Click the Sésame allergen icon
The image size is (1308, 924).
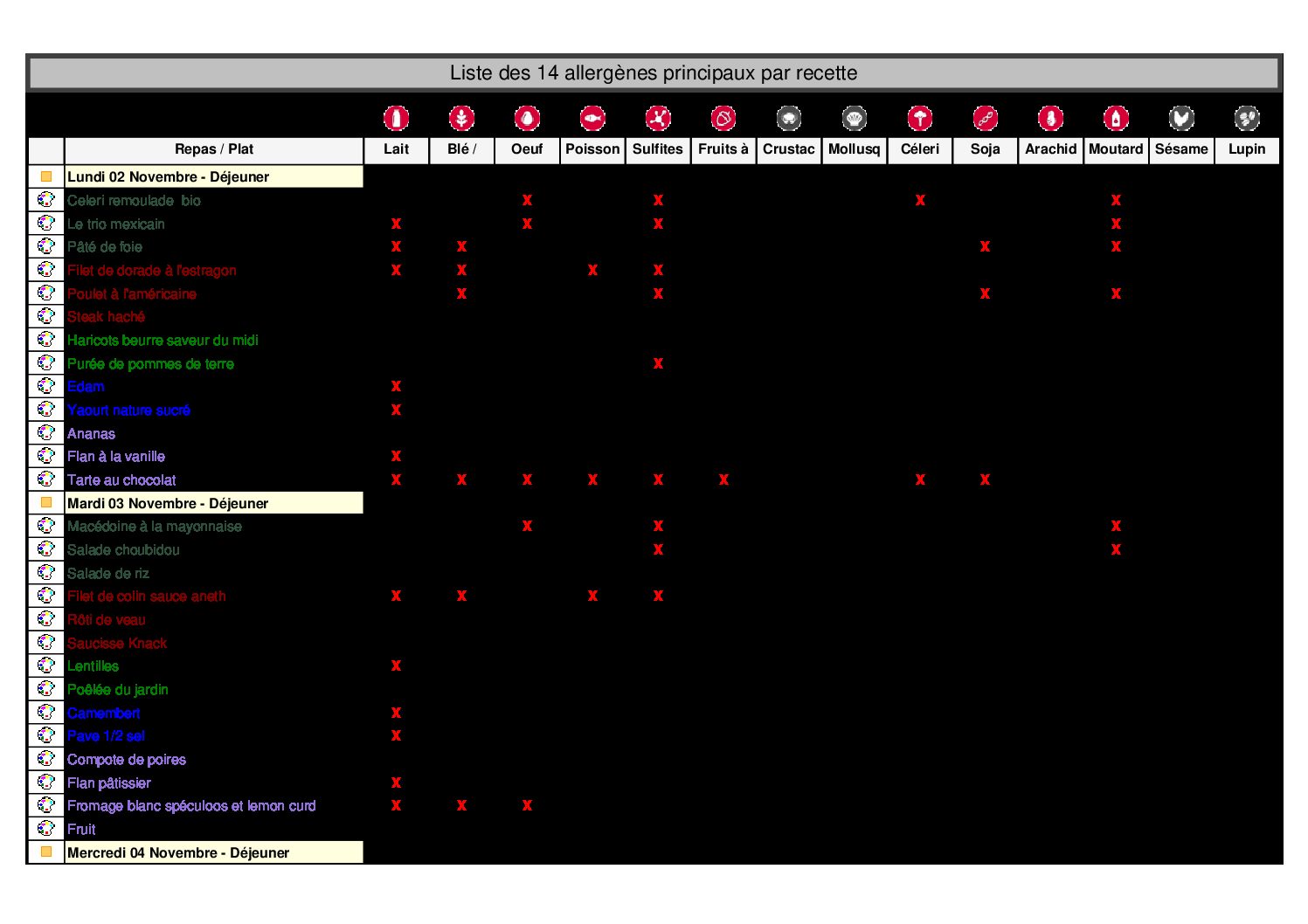point(1181,118)
